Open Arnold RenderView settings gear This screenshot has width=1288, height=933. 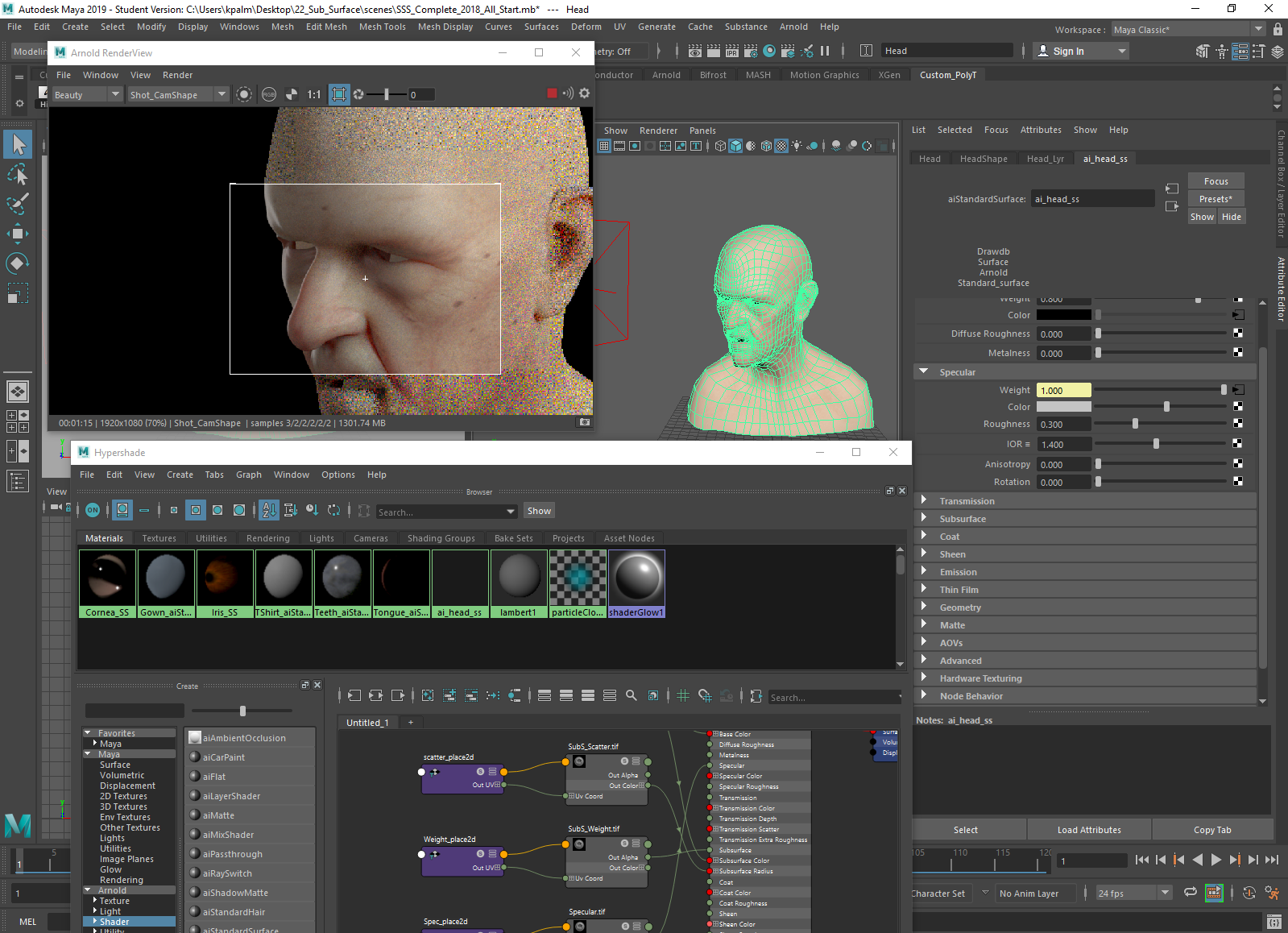[585, 93]
